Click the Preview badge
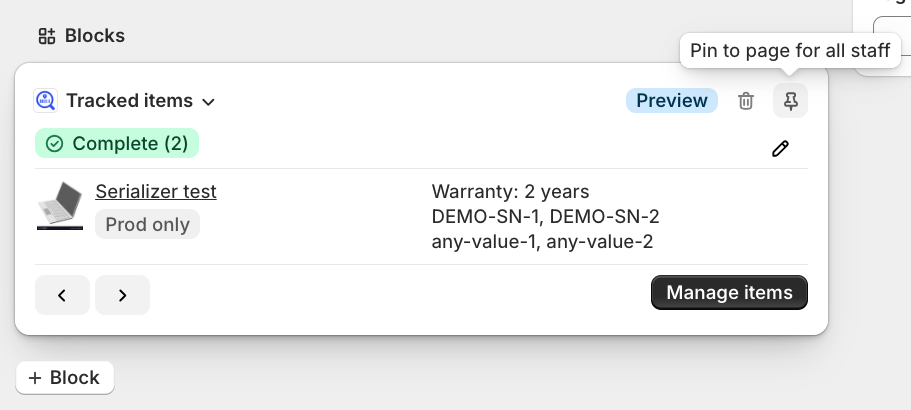This screenshot has height=410, width=911. (671, 100)
